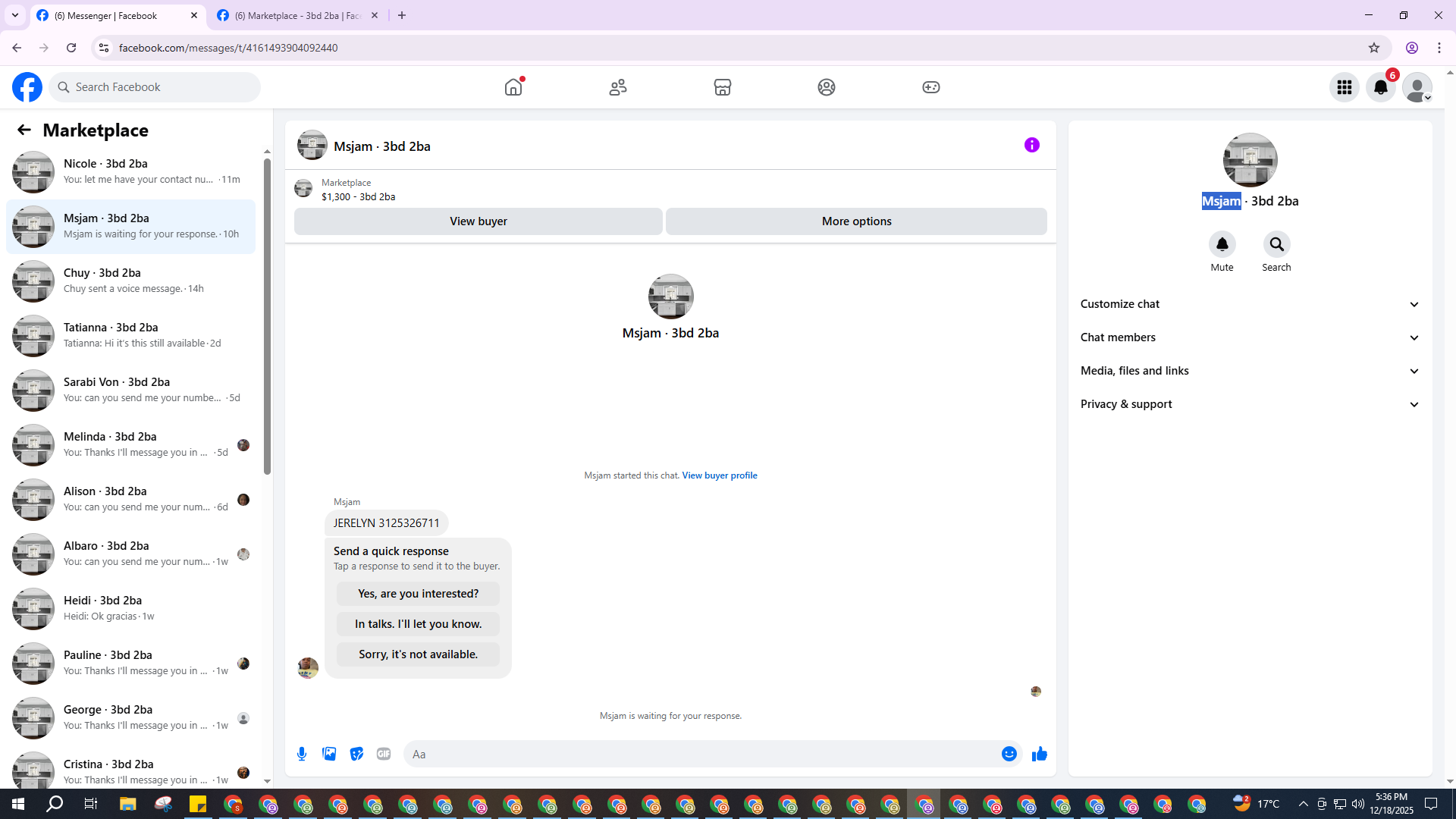1456x819 pixels.
Task: Click View buyer button
Action: click(x=479, y=221)
